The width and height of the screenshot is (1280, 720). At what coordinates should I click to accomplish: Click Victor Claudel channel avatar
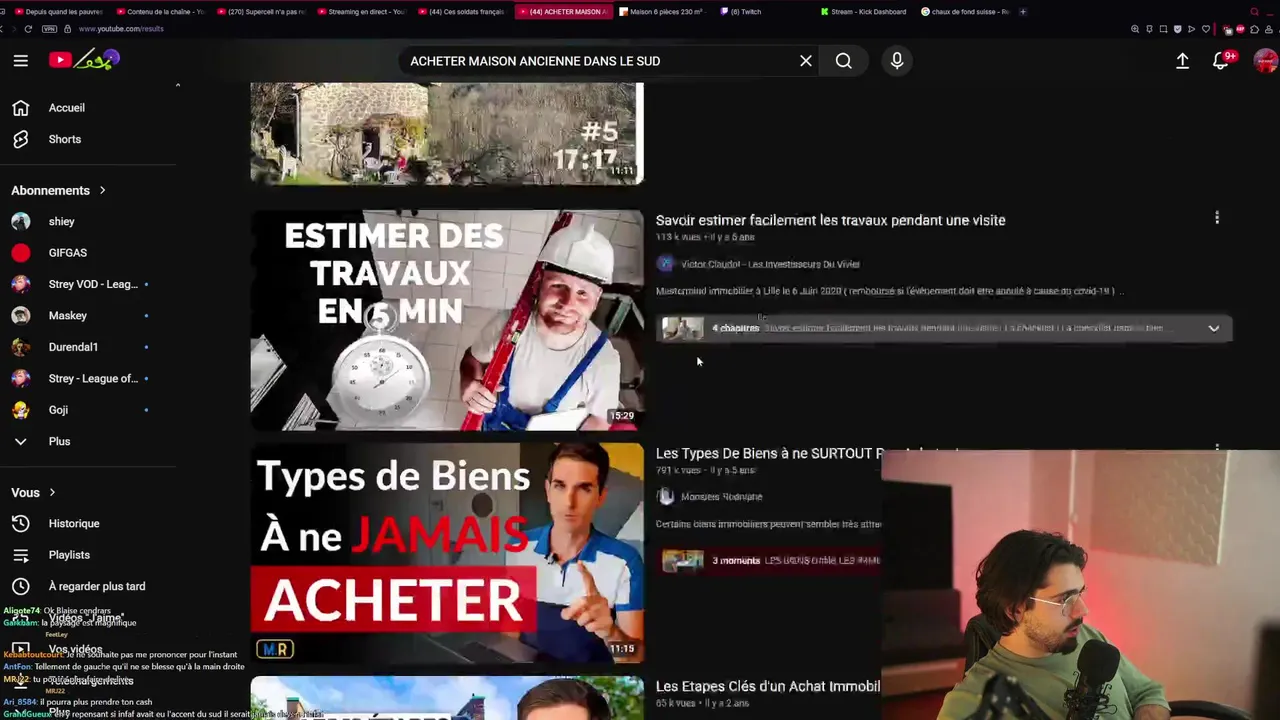click(666, 264)
